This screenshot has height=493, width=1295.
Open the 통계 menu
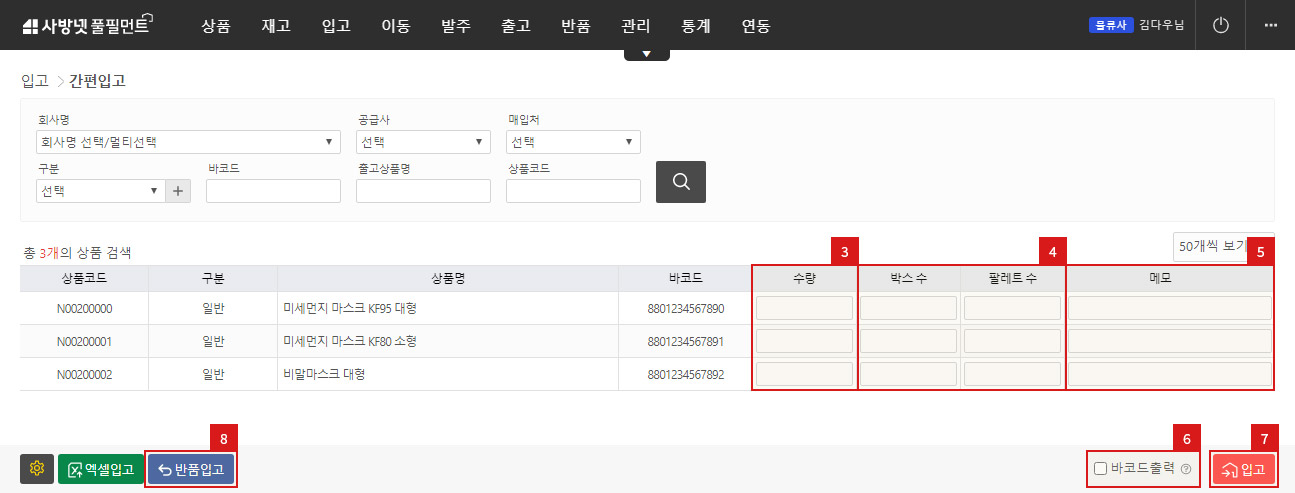point(696,26)
